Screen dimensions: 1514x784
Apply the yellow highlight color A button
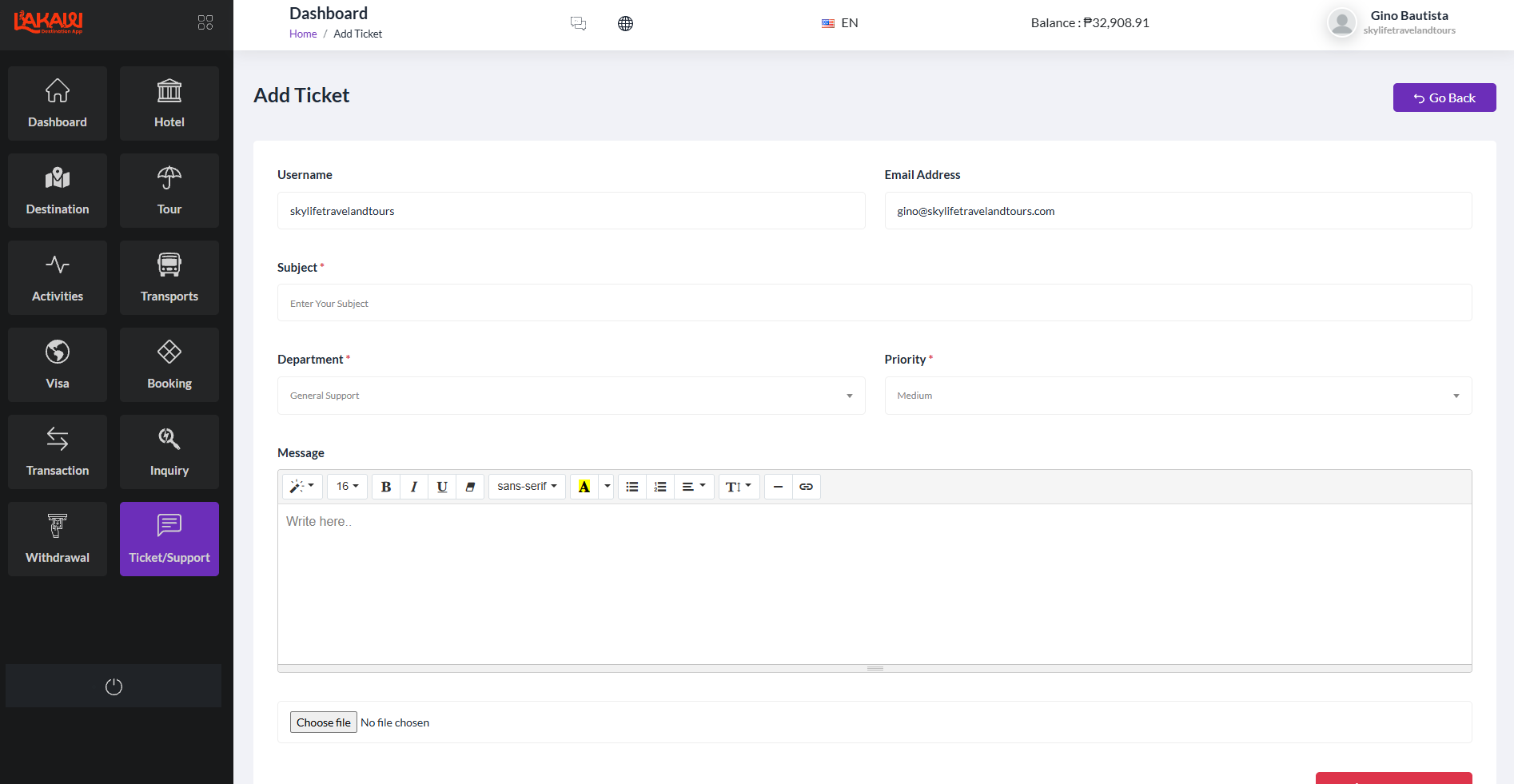point(584,487)
